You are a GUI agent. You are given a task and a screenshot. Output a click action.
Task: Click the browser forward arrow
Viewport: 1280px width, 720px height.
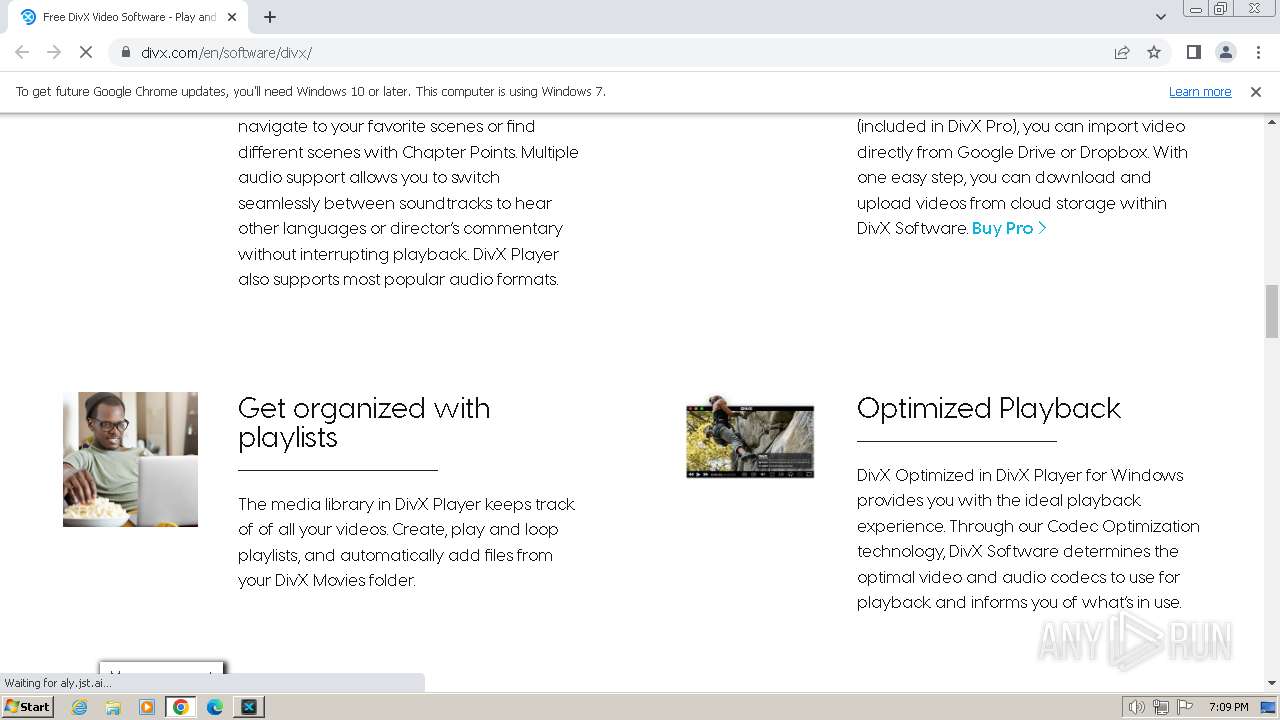[x=54, y=52]
